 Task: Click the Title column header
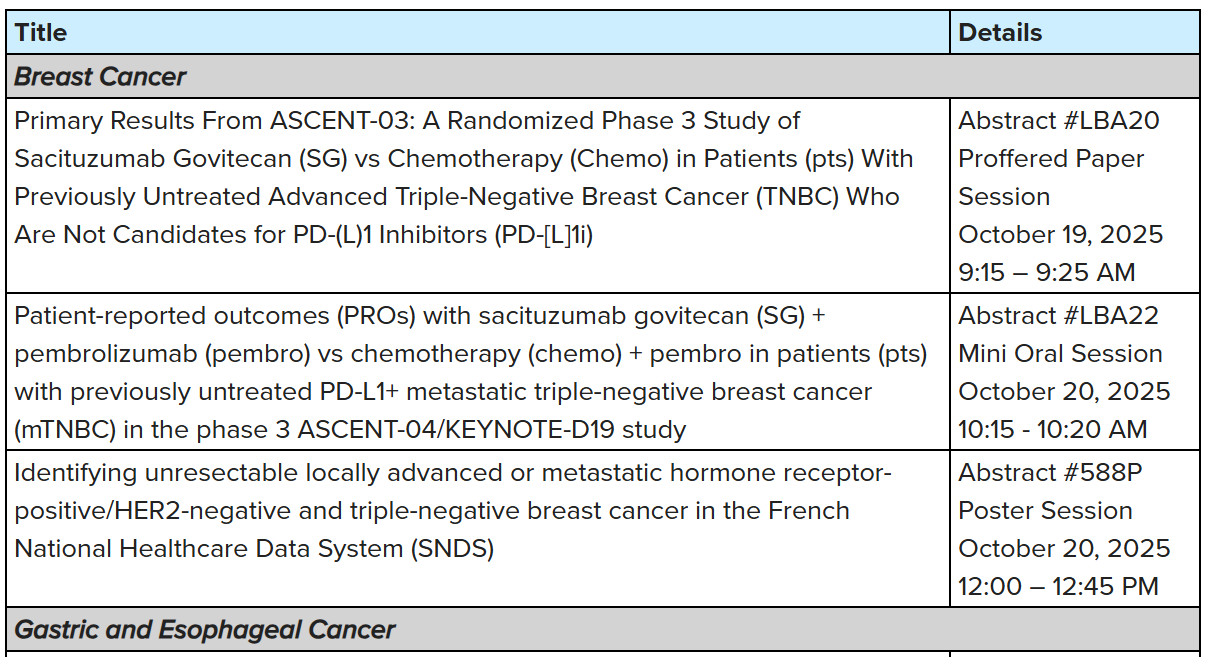tap(41, 33)
